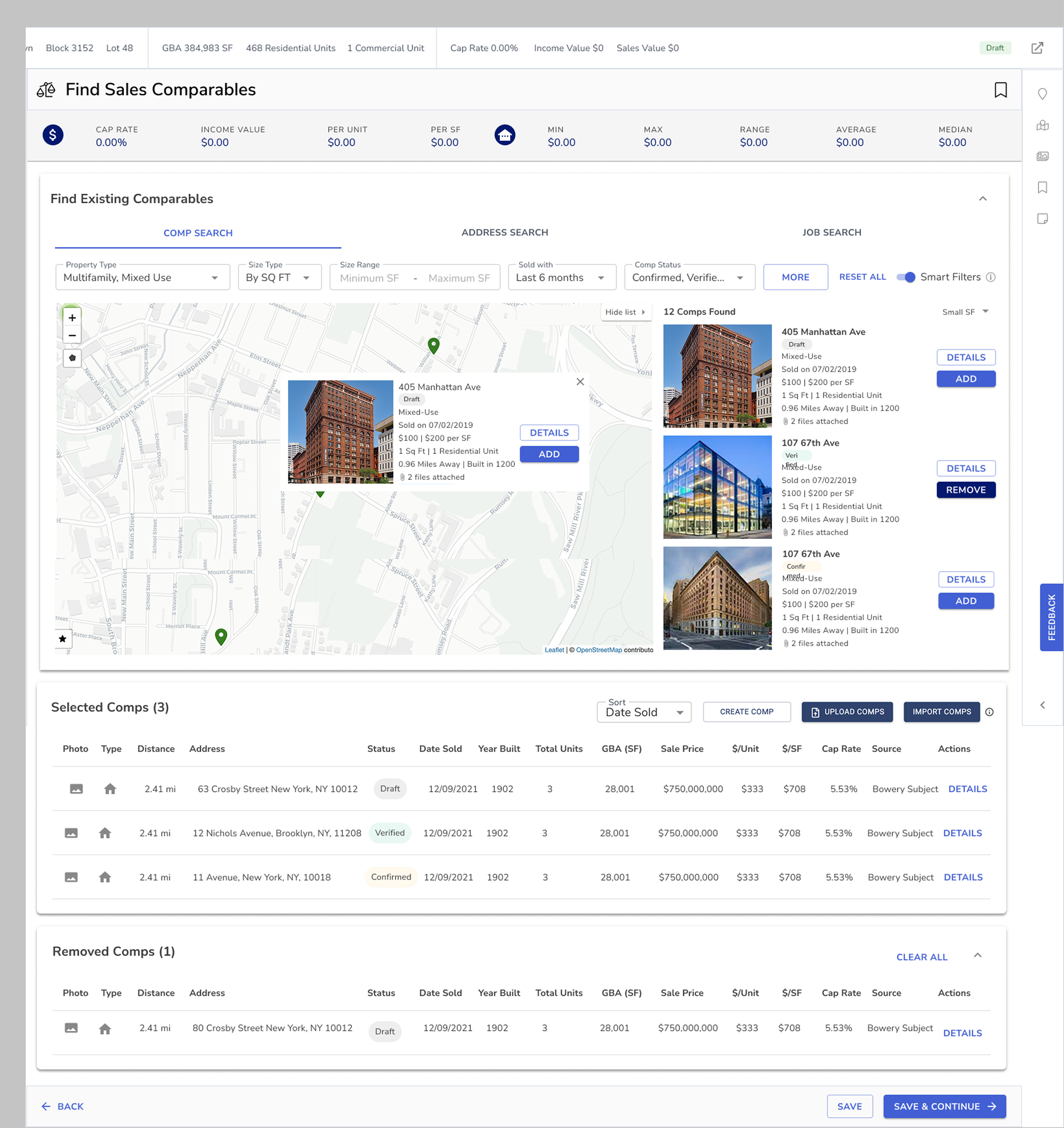The width and height of the screenshot is (1064, 1128).
Task: Open the sticky note icon in right sidebar
Action: click(x=1042, y=219)
